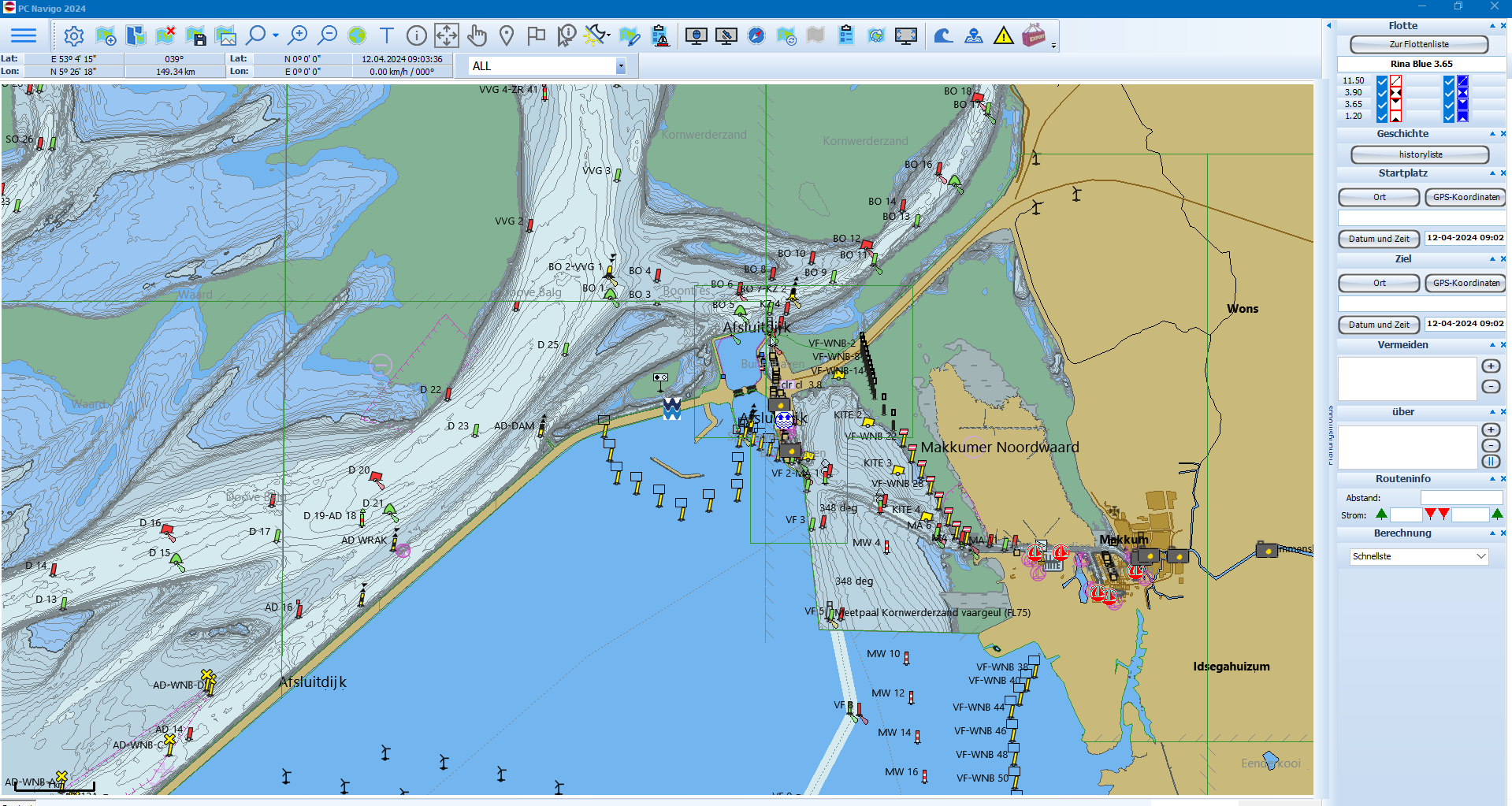Click the save map floppy icon
Viewport: 1512px width, 806px height.
[195, 36]
